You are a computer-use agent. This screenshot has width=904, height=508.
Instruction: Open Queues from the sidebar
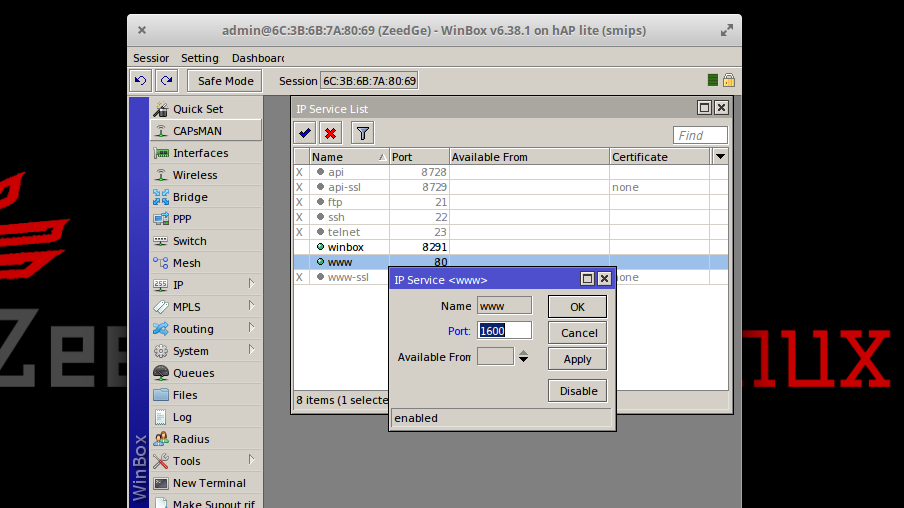(x=206, y=373)
